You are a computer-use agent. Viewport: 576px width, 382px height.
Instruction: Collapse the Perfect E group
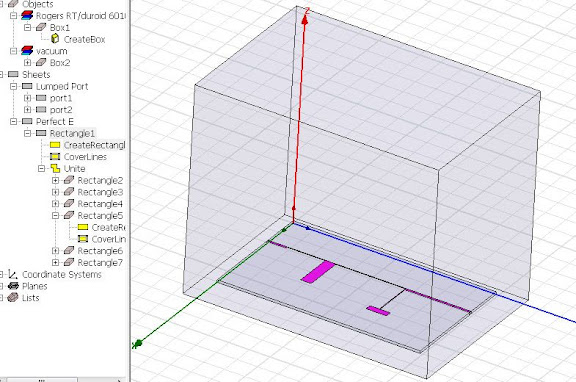[x=14, y=122]
